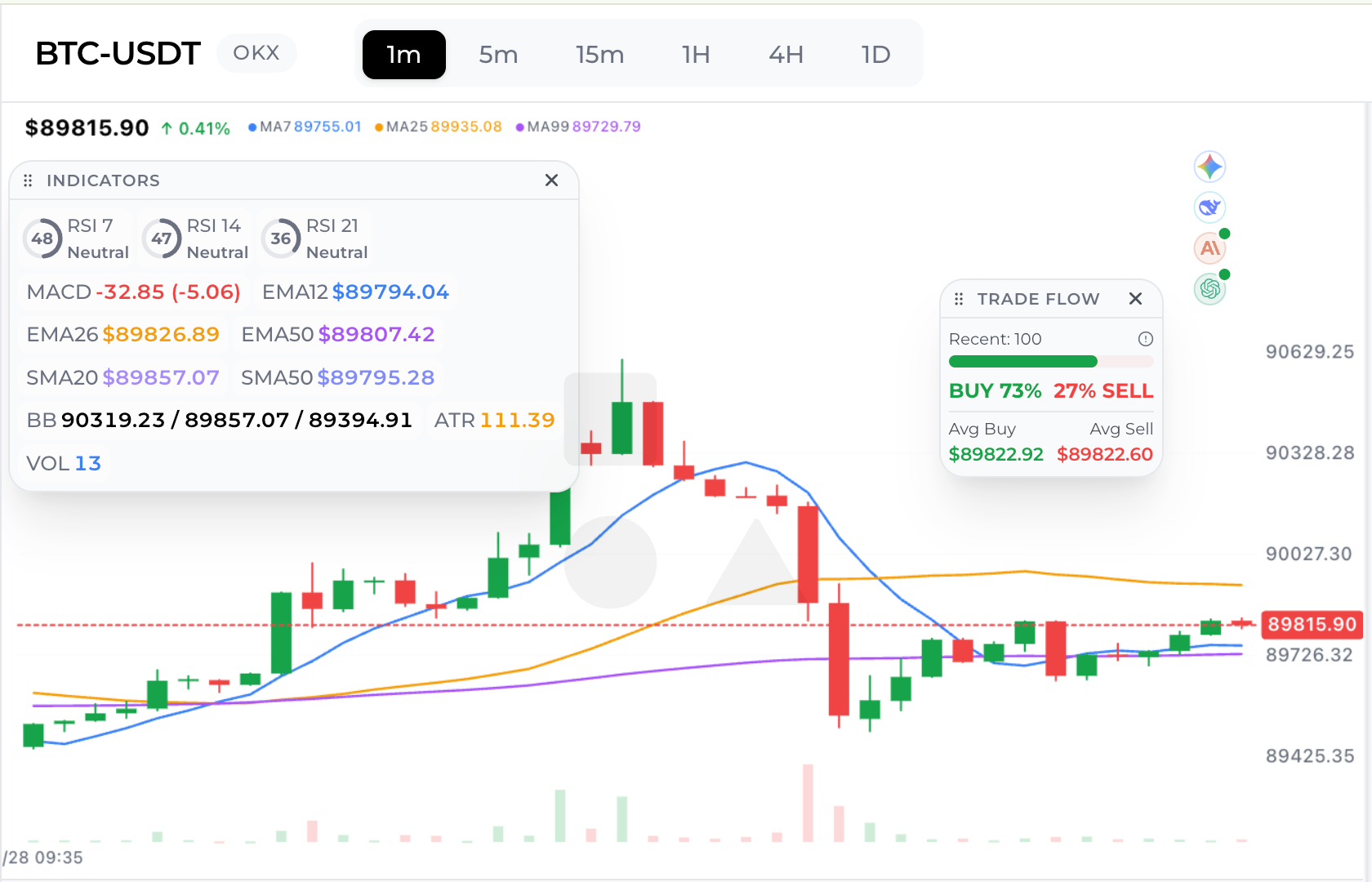Viewport: 1372px width, 882px height.
Task: Select the 1H timeframe
Action: click(696, 55)
